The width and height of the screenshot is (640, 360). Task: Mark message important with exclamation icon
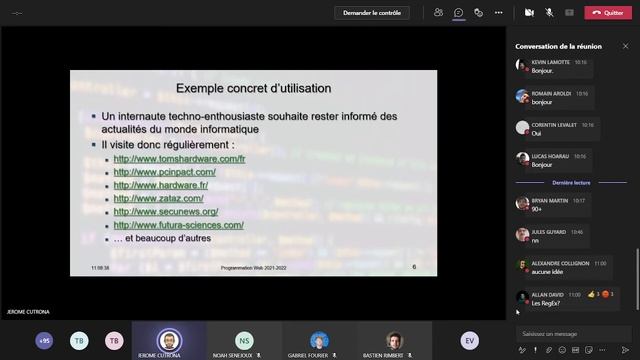[x=535, y=350]
